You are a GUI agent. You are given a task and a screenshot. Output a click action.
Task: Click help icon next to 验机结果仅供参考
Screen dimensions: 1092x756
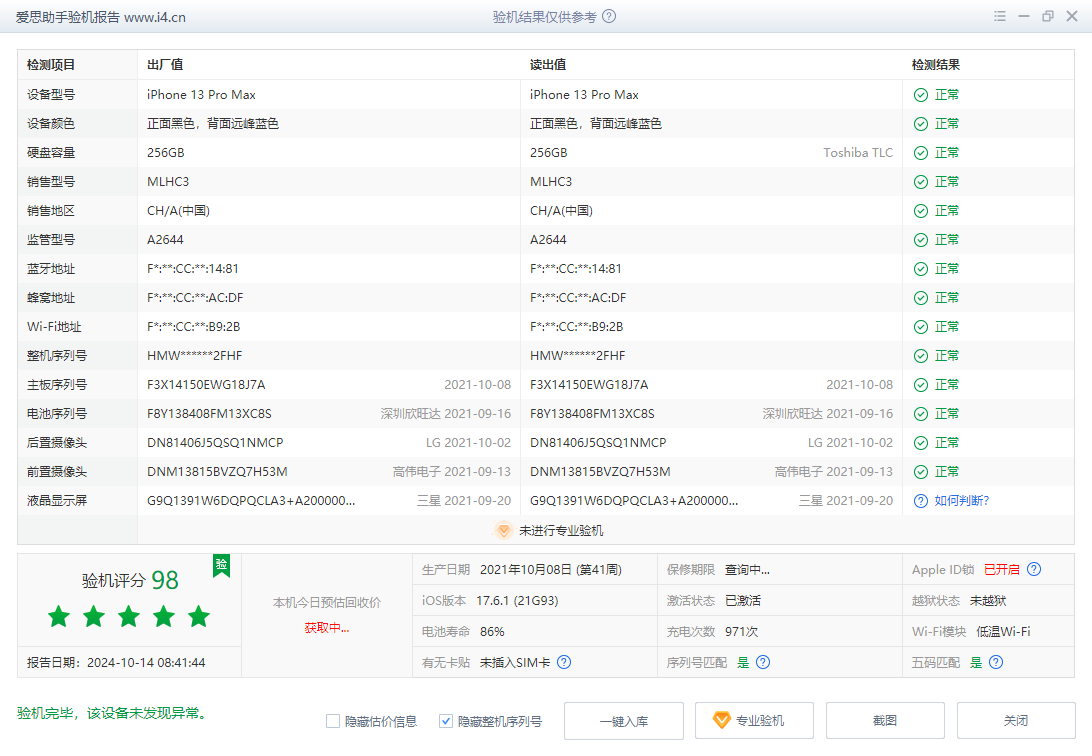pos(609,17)
